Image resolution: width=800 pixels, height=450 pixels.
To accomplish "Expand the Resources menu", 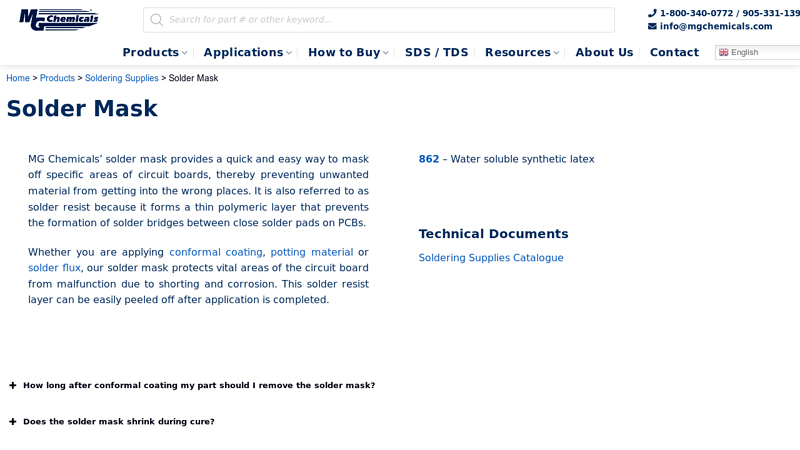I will tap(521, 53).
